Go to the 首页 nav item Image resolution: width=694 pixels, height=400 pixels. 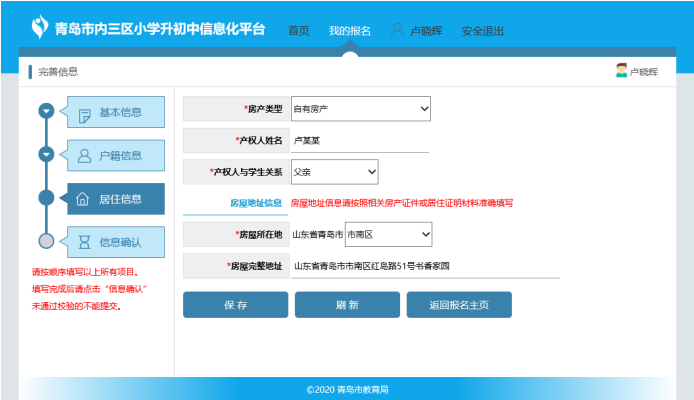tap(299, 30)
